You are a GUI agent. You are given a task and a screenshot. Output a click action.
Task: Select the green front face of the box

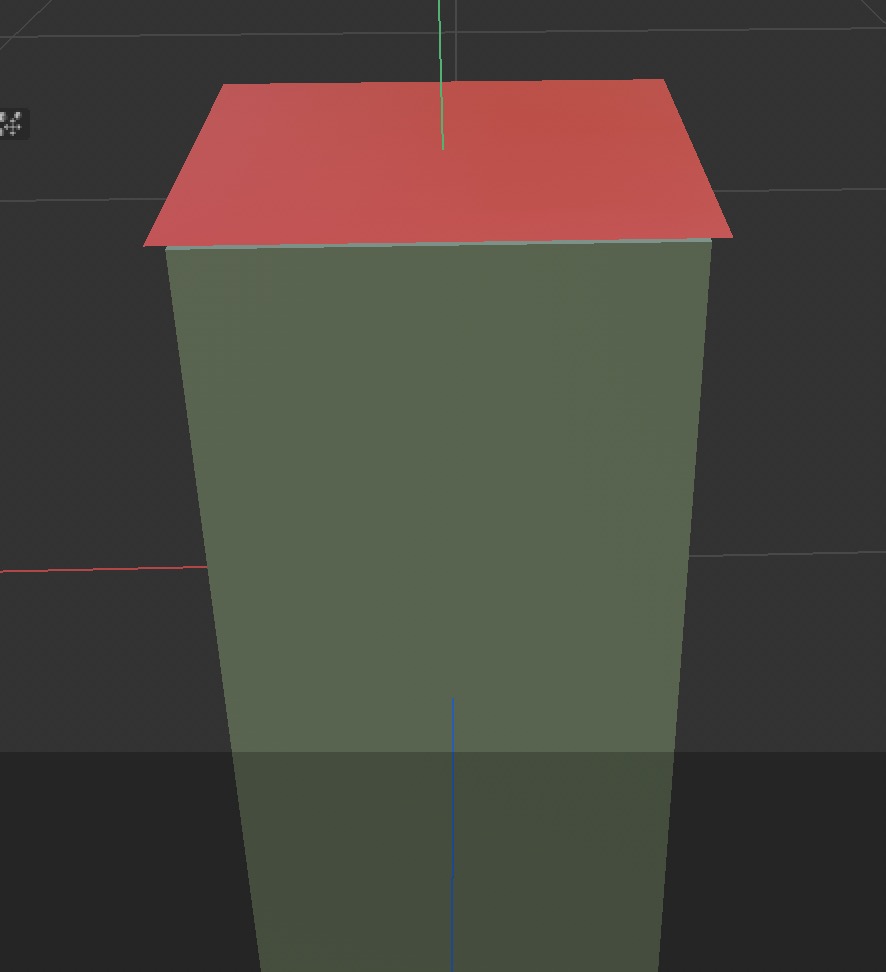(440, 480)
